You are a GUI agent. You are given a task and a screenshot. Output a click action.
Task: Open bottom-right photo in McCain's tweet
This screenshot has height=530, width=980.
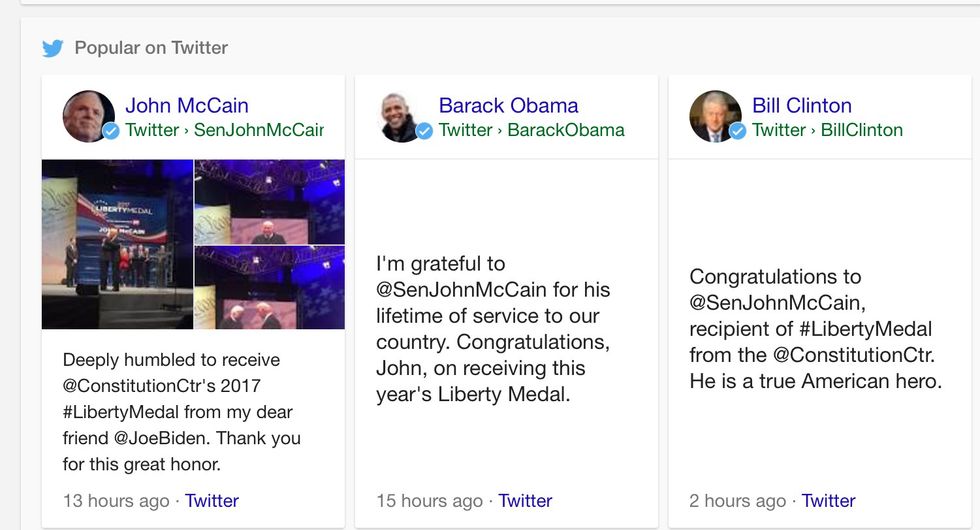[270, 288]
